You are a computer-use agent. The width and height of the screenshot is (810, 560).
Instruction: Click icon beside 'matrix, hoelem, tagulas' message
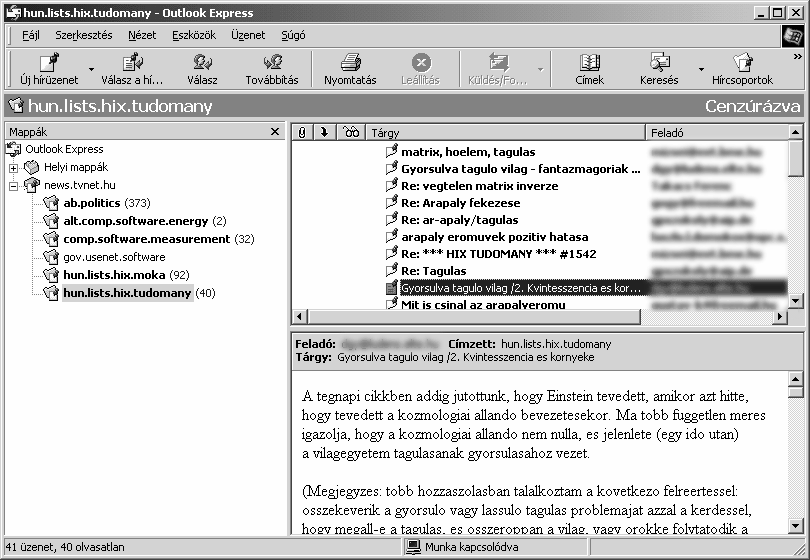392,151
